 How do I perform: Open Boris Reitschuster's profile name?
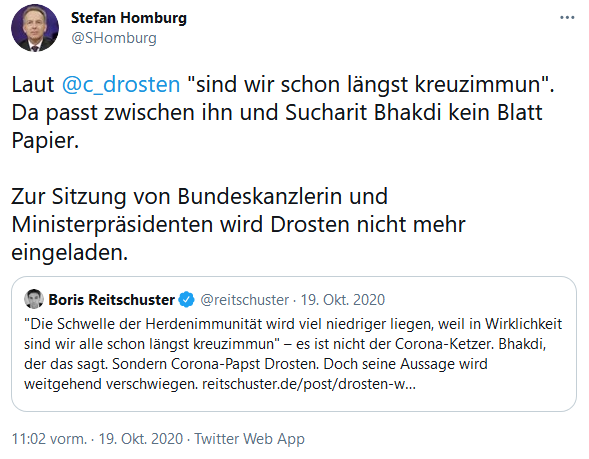click(x=112, y=300)
